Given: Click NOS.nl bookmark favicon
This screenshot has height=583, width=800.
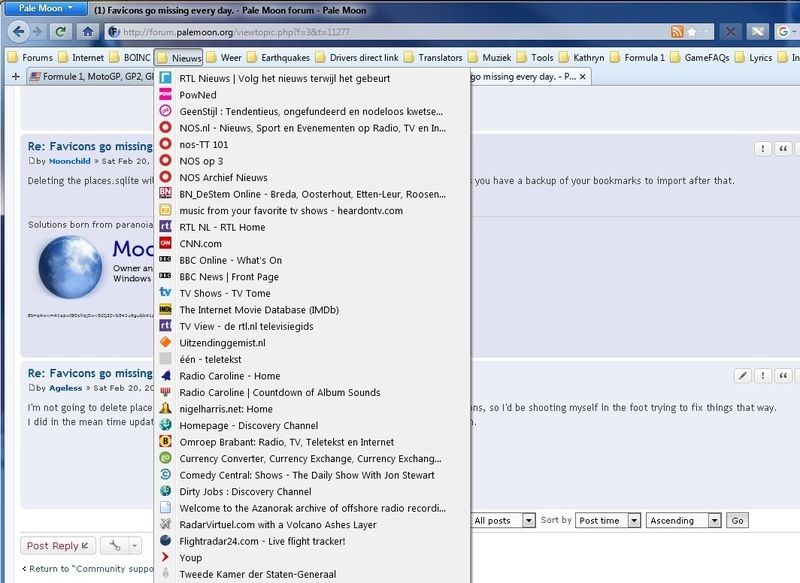Looking at the screenshot, I should coord(165,128).
